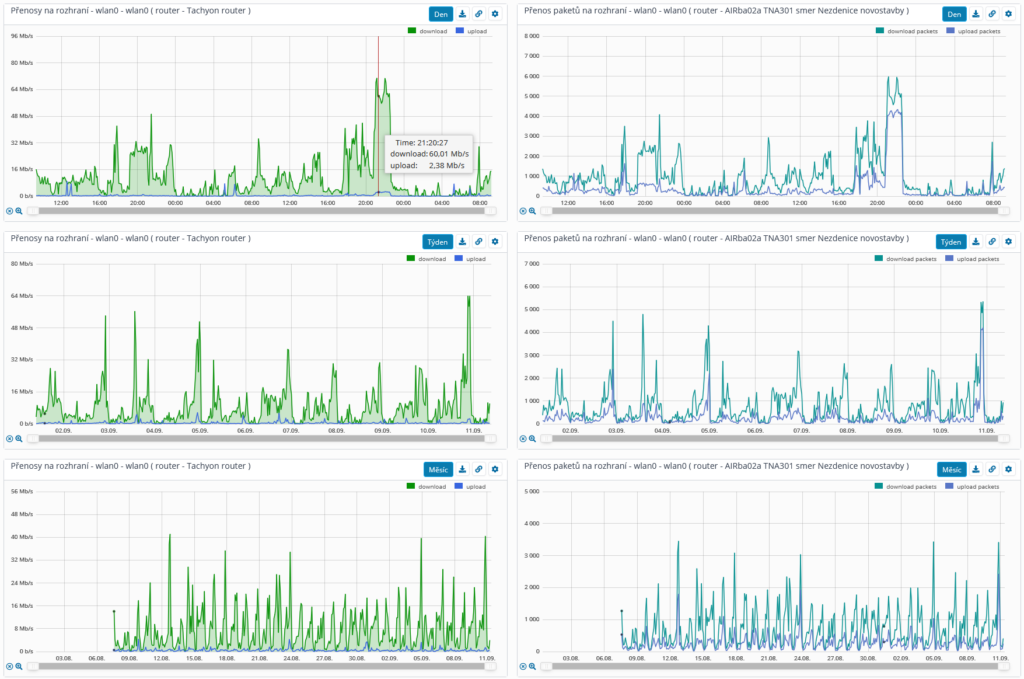Toggle download series in Tachyon Den chart legend
1024x679 pixels.
pos(428,31)
